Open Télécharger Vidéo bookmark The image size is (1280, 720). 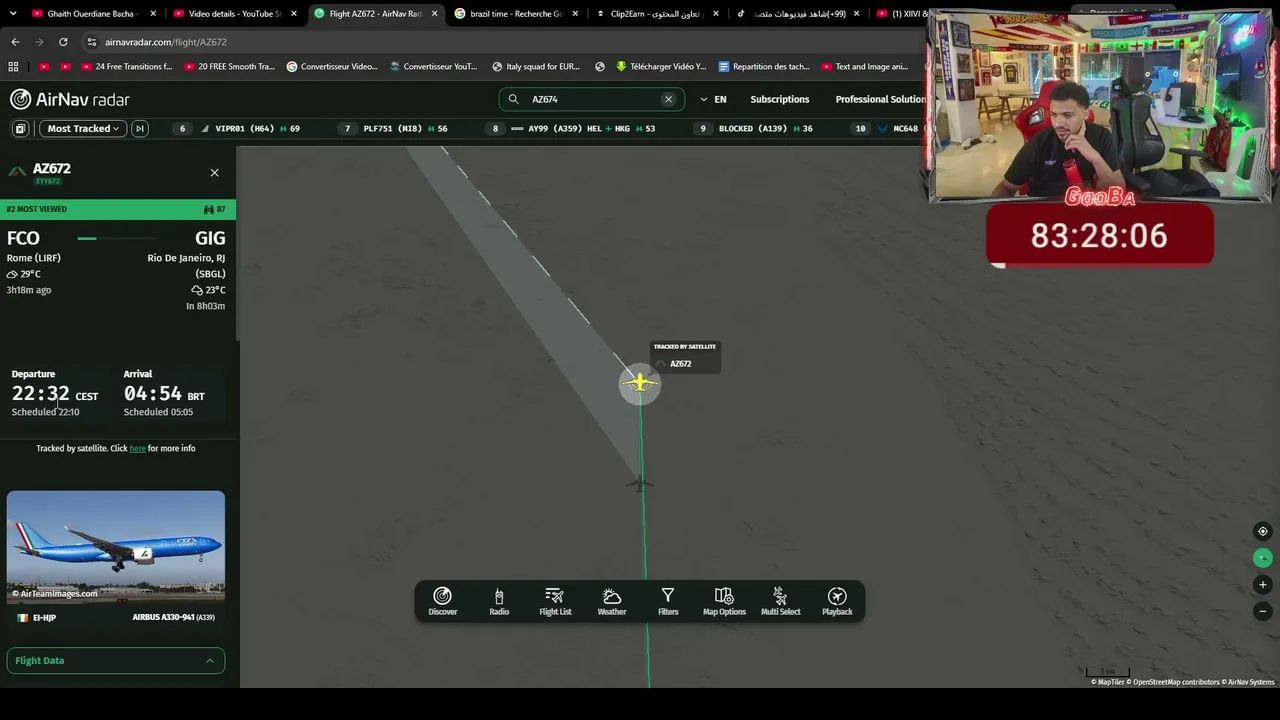(x=660, y=67)
